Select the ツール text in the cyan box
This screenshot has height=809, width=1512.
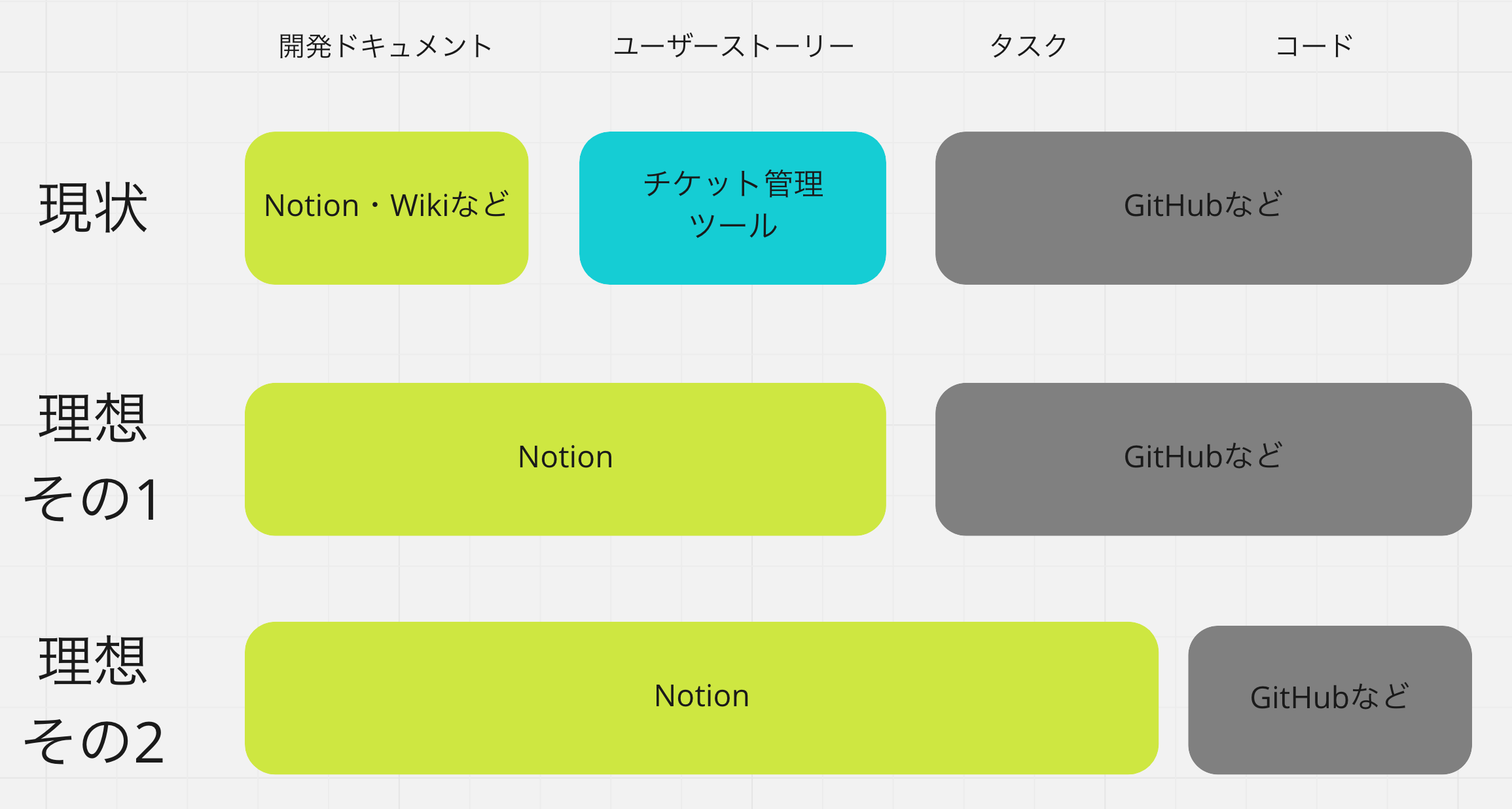(x=733, y=226)
